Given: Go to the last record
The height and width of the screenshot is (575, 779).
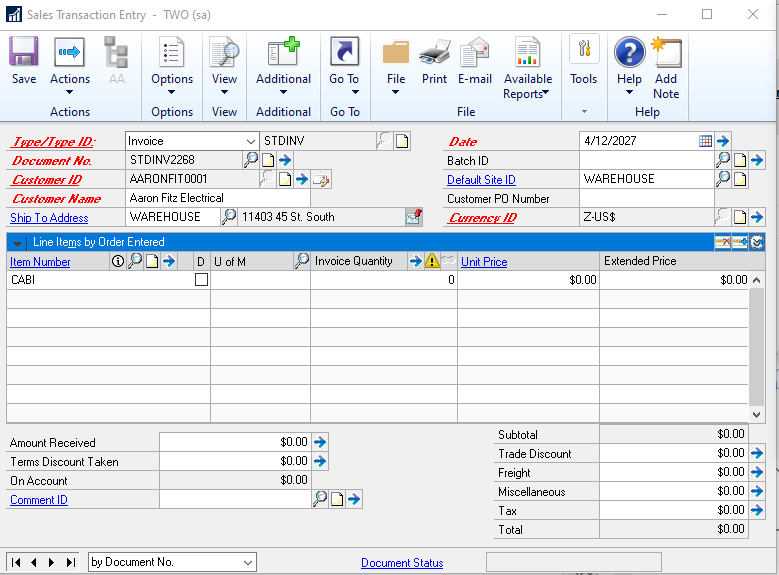Looking at the screenshot, I should point(71,562).
